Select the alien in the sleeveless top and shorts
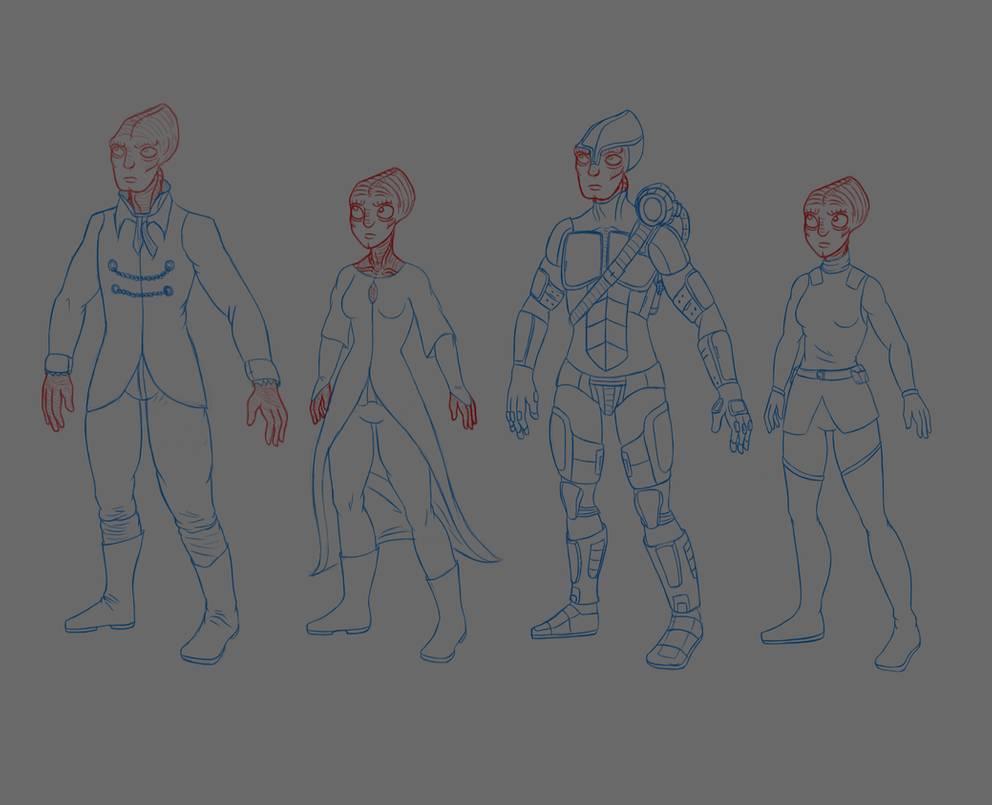 [x=848, y=424]
